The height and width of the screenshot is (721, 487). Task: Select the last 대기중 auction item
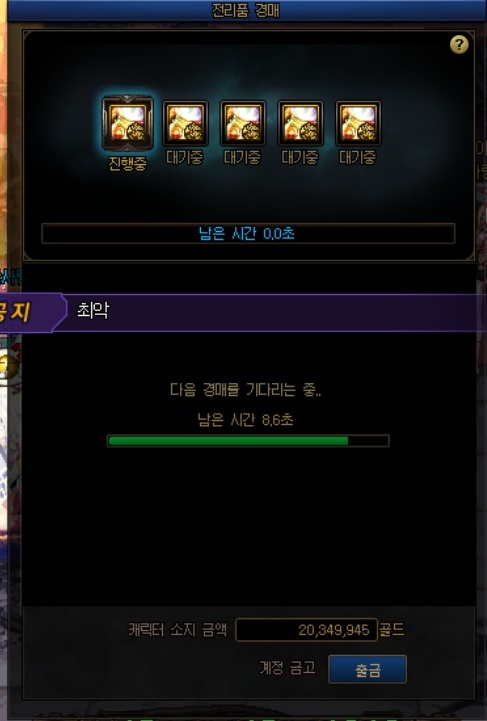point(358,123)
